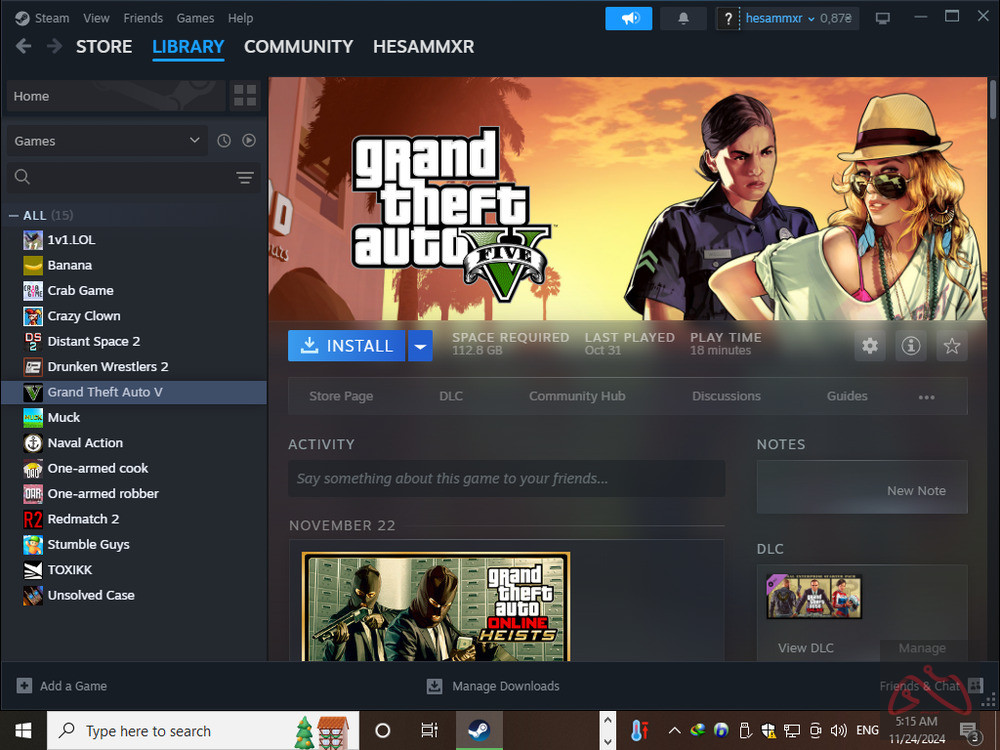Switch to grid view beside Home

(x=244, y=95)
